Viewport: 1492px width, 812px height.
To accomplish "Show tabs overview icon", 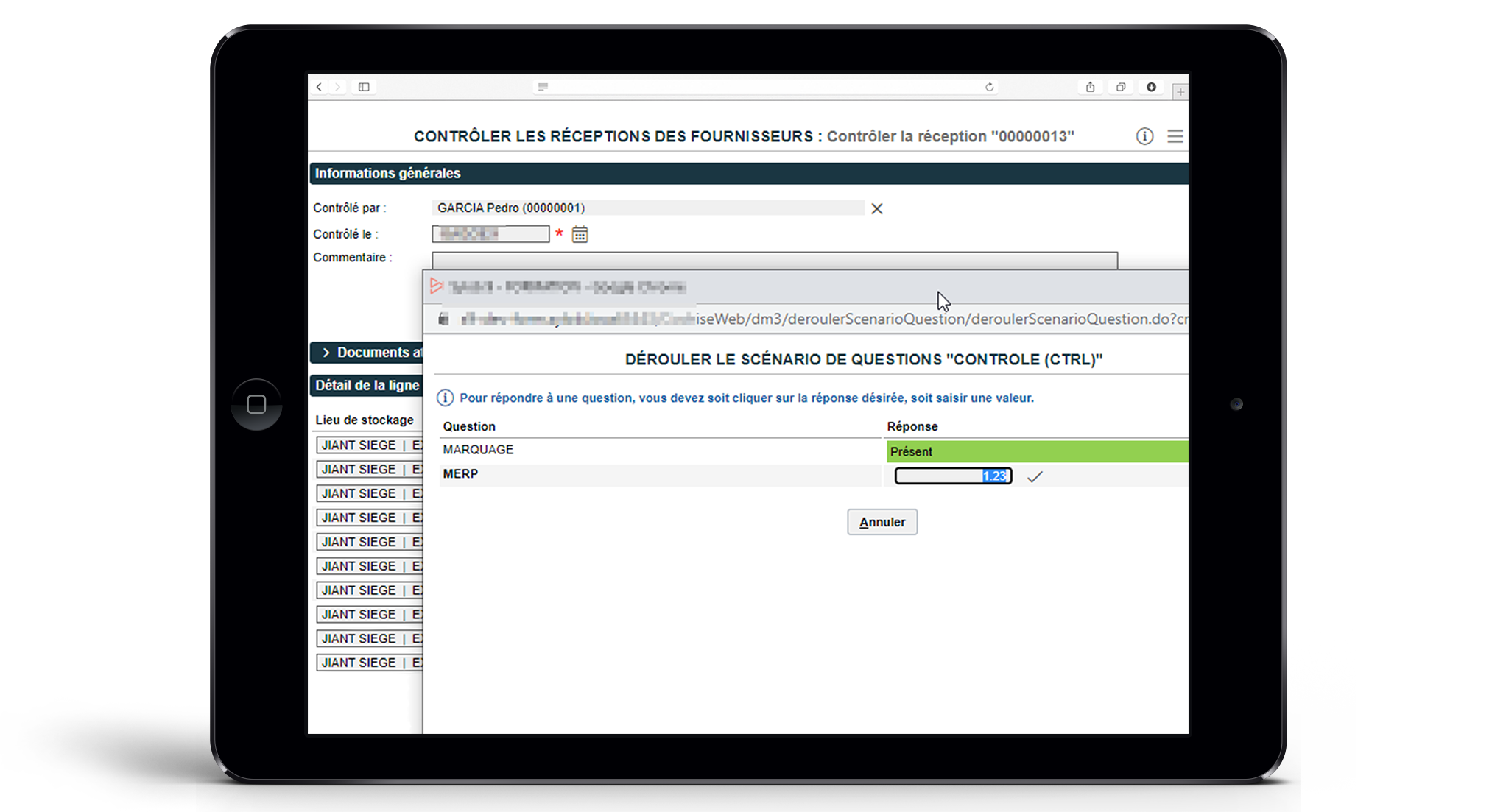I will point(1121,87).
